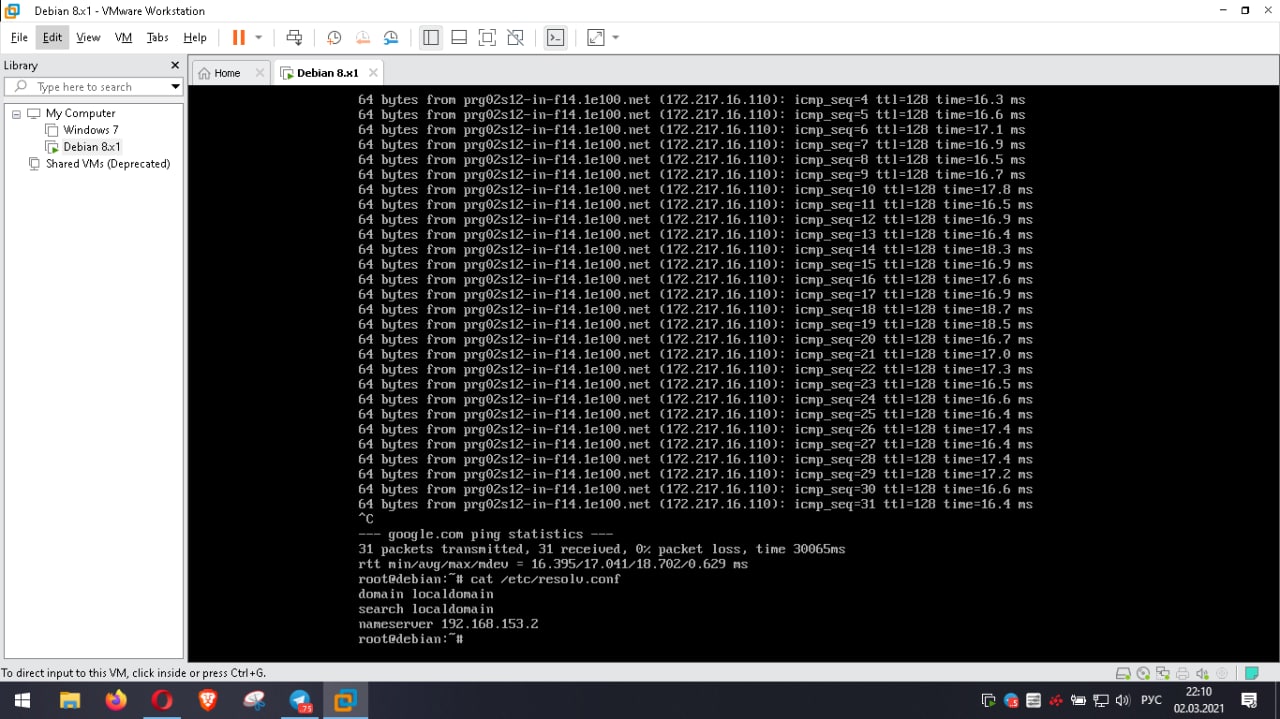
Task: Open the library search filter dropdown
Action: pyautogui.click(x=175, y=87)
